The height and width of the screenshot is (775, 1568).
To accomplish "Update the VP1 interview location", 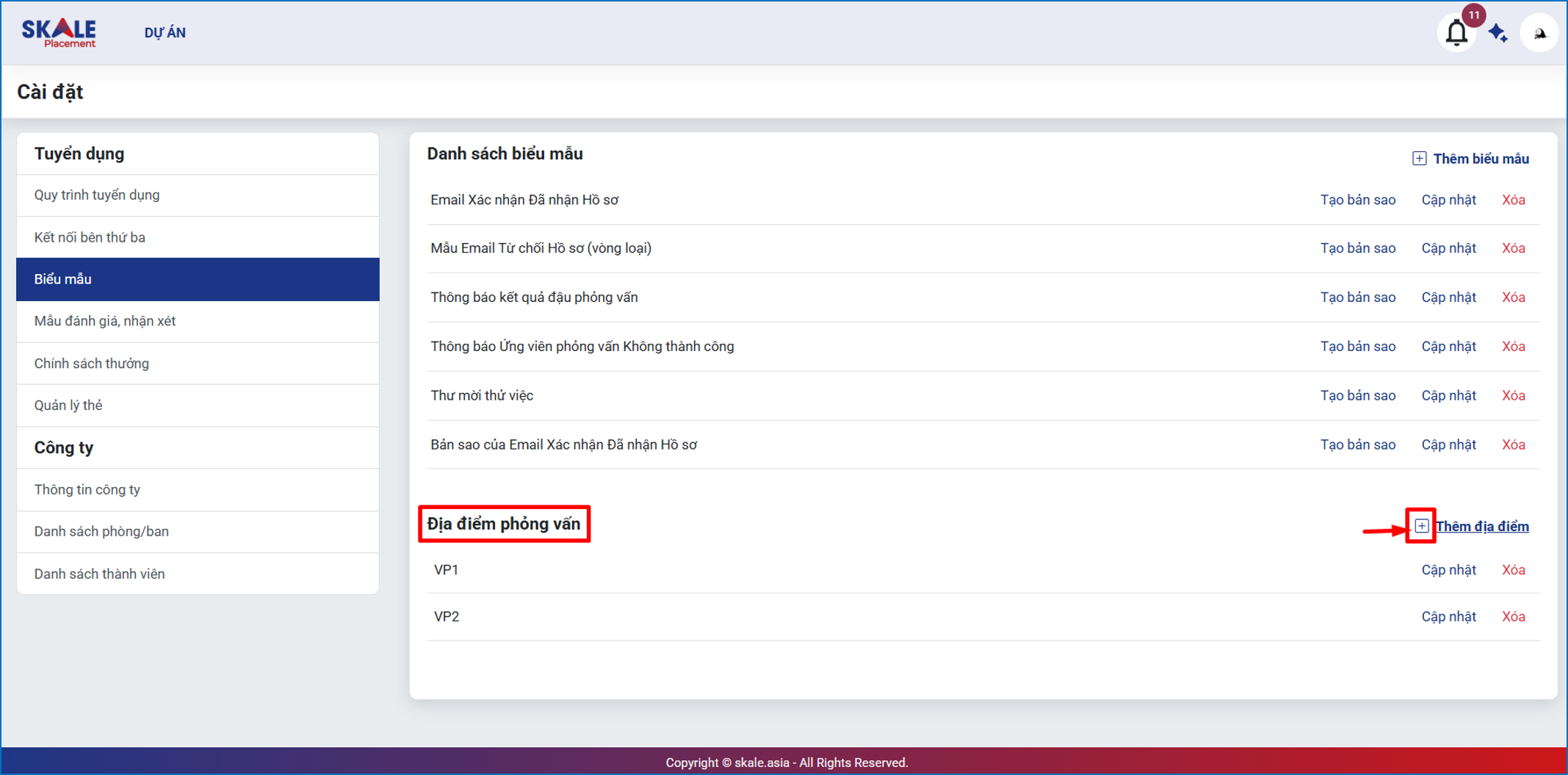I will click(1448, 570).
